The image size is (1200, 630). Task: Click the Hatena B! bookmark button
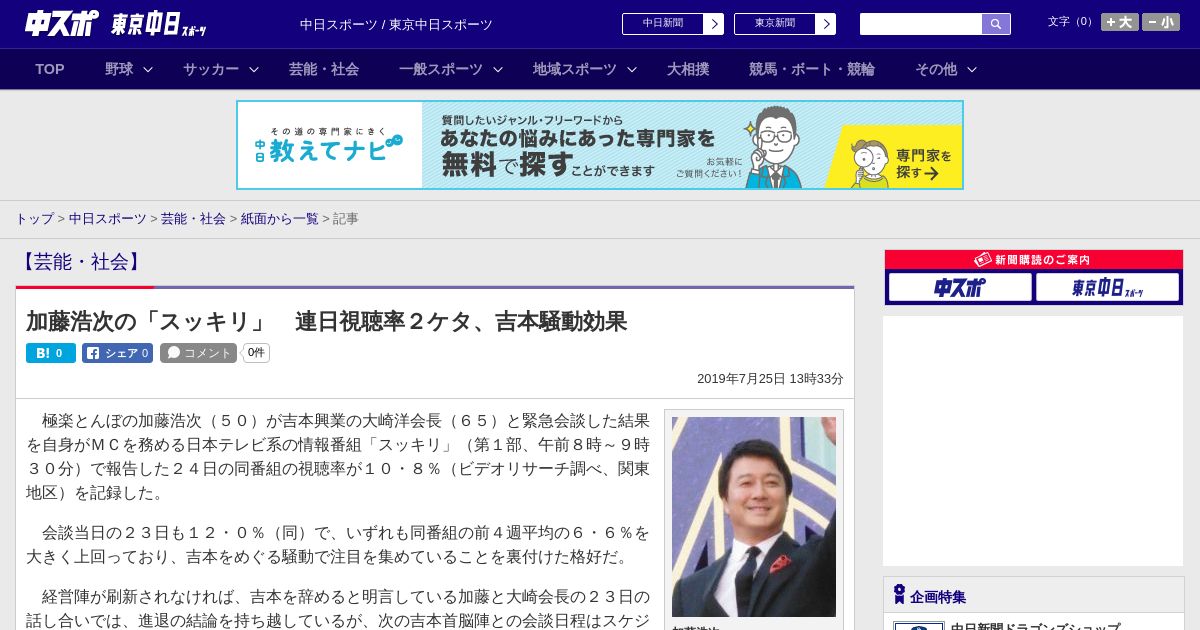pos(51,353)
